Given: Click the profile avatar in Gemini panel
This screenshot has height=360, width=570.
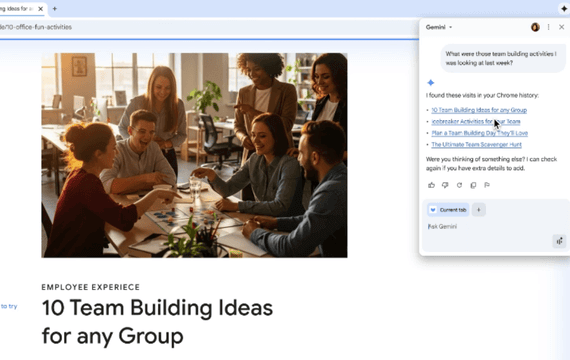Looking at the screenshot, I should pyautogui.click(x=535, y=27).
